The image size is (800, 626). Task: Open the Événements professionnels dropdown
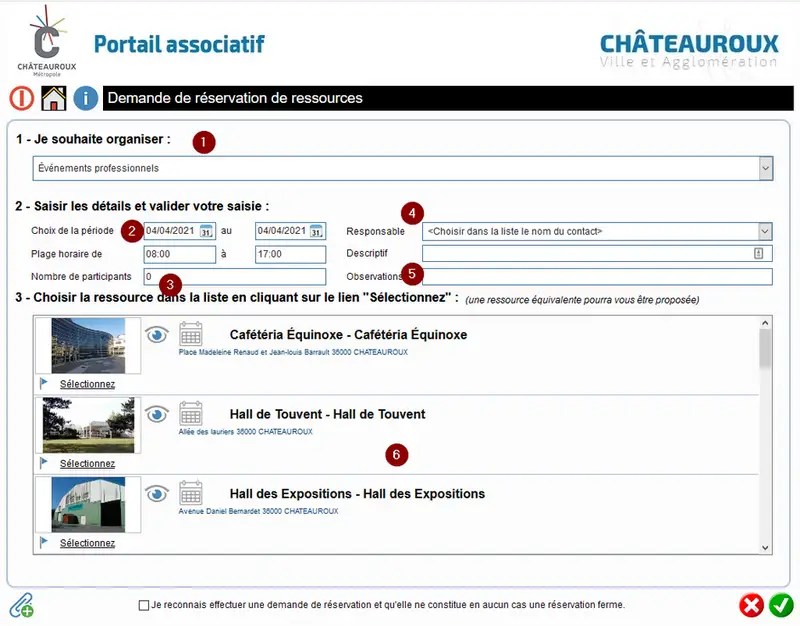click(403, 168)
